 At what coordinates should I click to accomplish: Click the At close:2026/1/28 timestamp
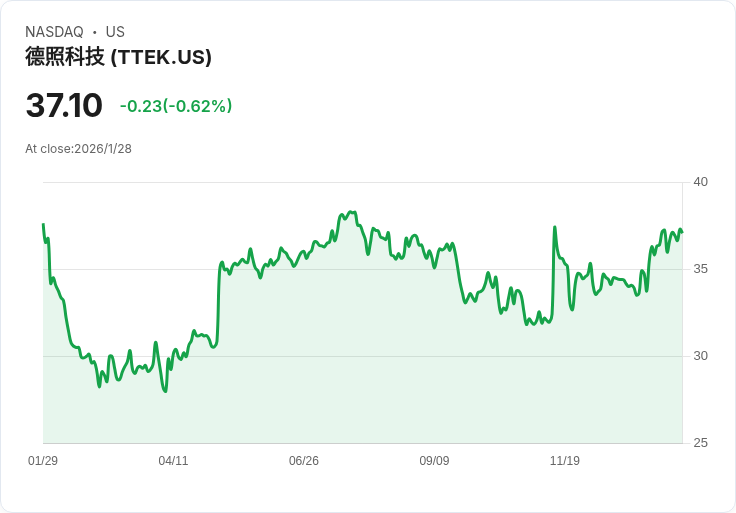click(x=78, y=149)
